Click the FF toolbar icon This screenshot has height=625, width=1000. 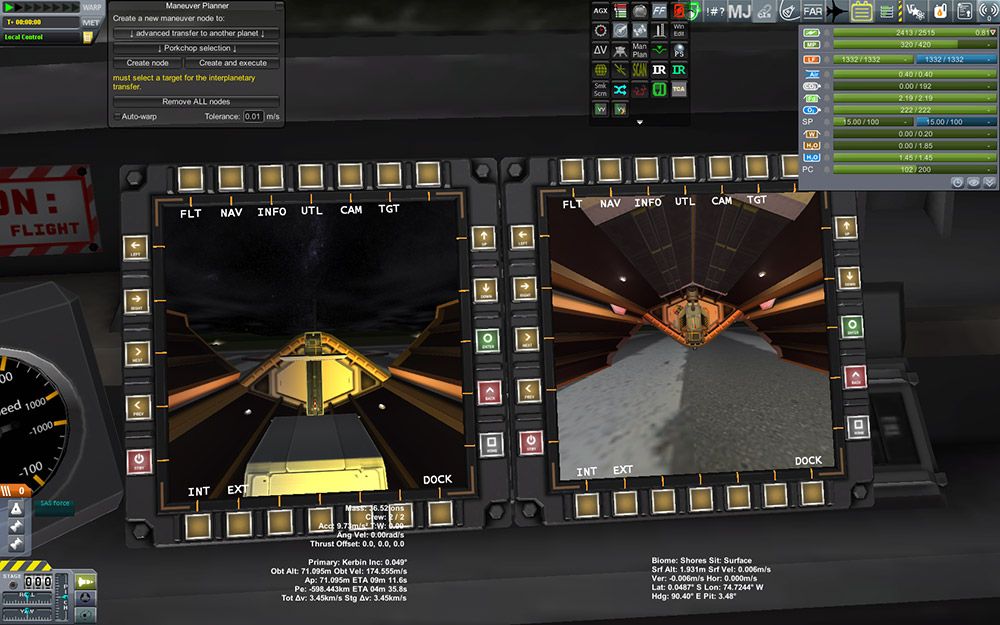point(659,11)
